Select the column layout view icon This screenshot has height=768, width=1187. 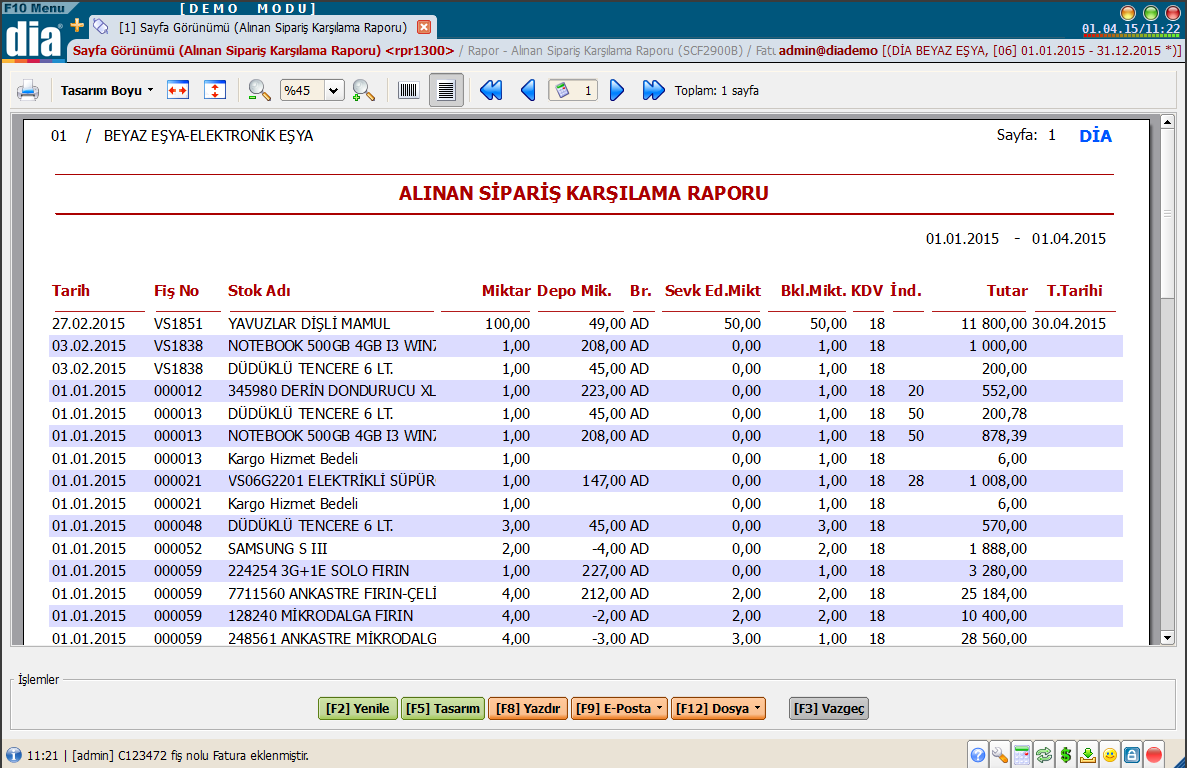409,91
